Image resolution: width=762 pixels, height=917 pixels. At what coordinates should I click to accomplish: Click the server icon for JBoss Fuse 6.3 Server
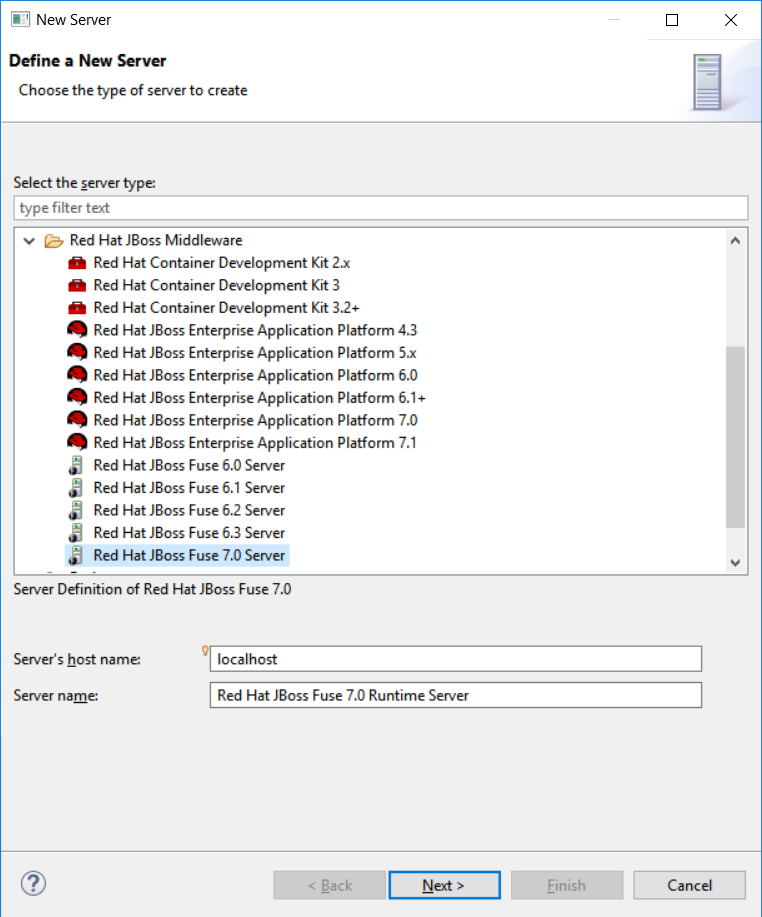point(75,533)
